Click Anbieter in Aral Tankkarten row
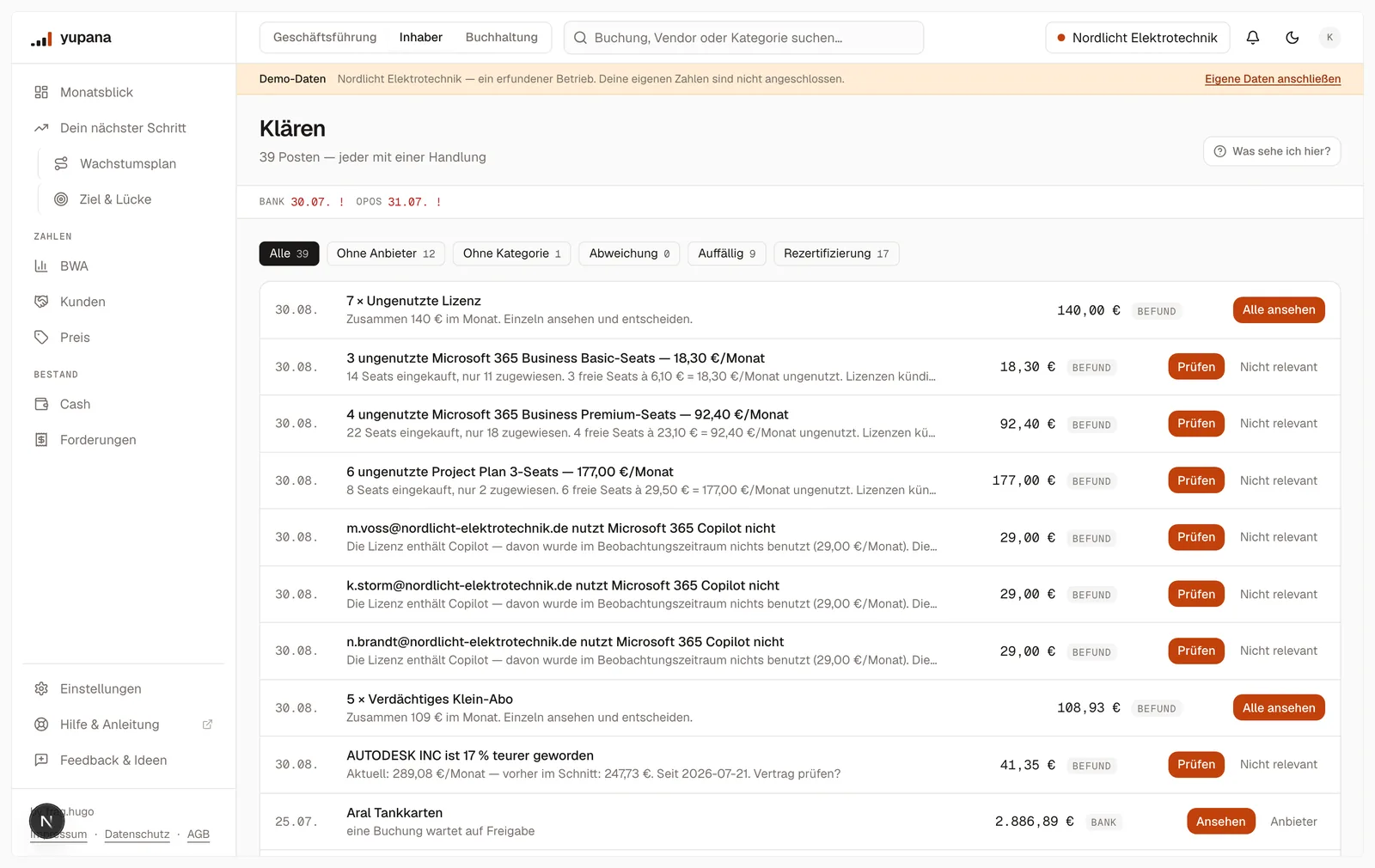This screenshot has width=1375, height=868. [x=1293, y=822]
